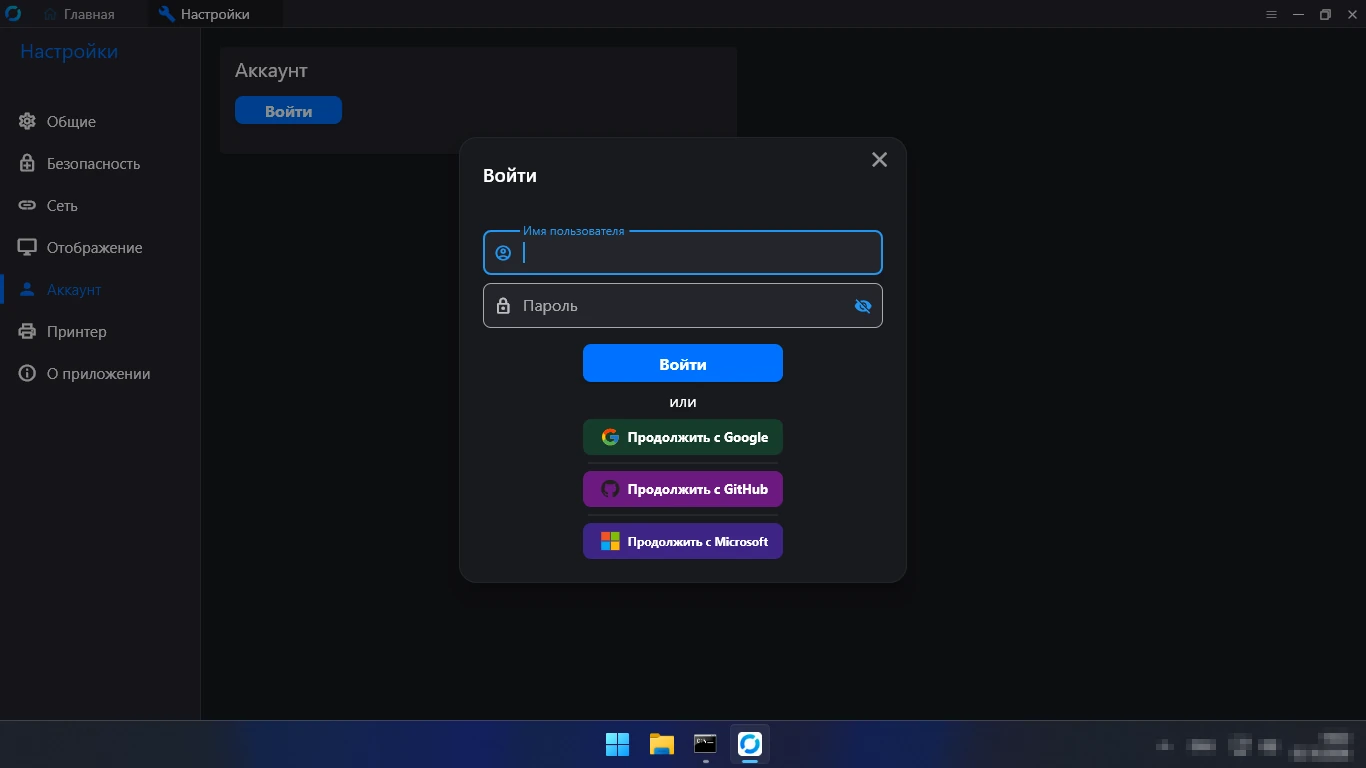Click the Войти button in the Аккаунт panel

pos(288,111)
